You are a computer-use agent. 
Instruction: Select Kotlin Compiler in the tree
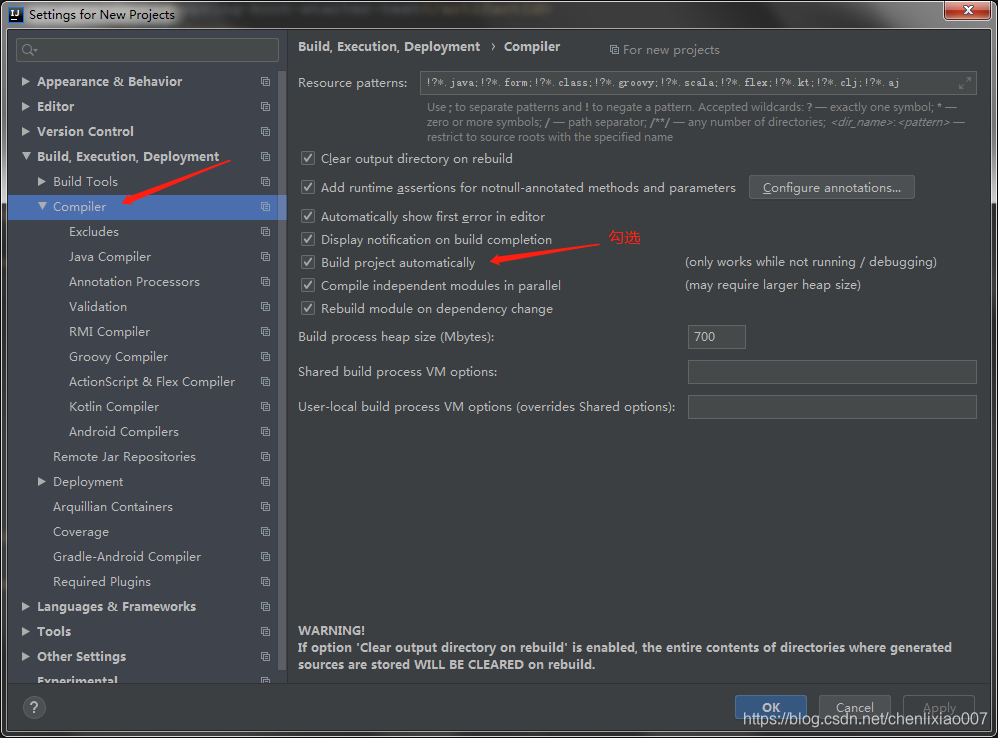tap(114, 407)
